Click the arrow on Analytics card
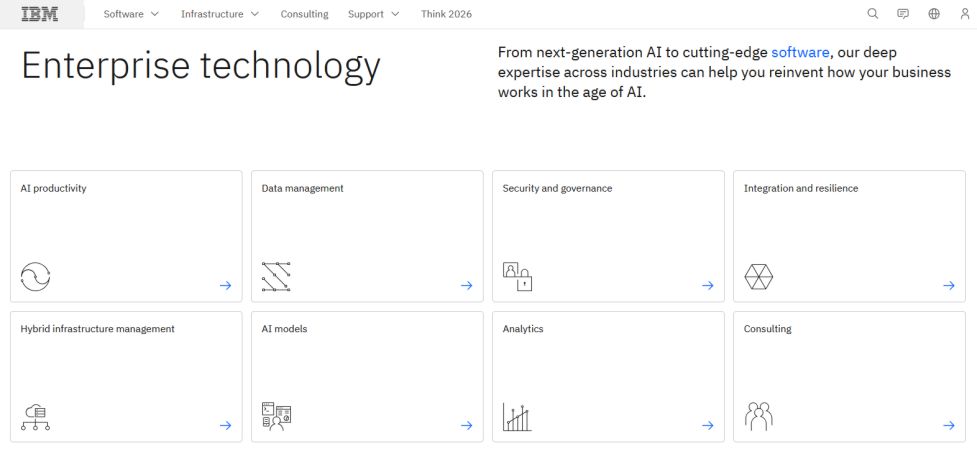 708,425
